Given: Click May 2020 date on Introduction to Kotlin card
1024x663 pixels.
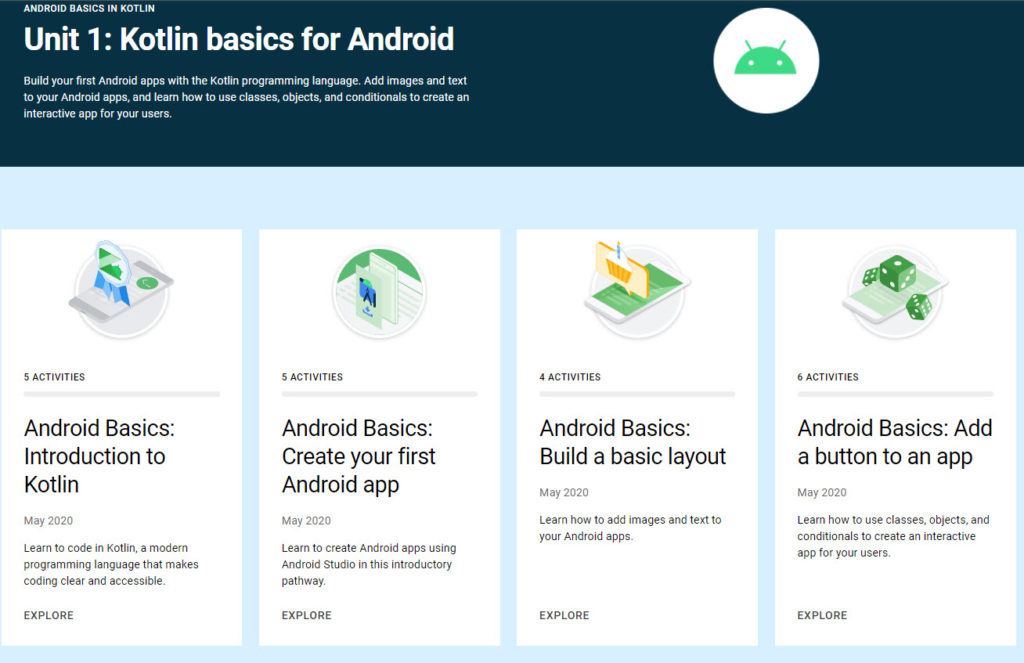Looking at the screenshot, I should point(48,521).
